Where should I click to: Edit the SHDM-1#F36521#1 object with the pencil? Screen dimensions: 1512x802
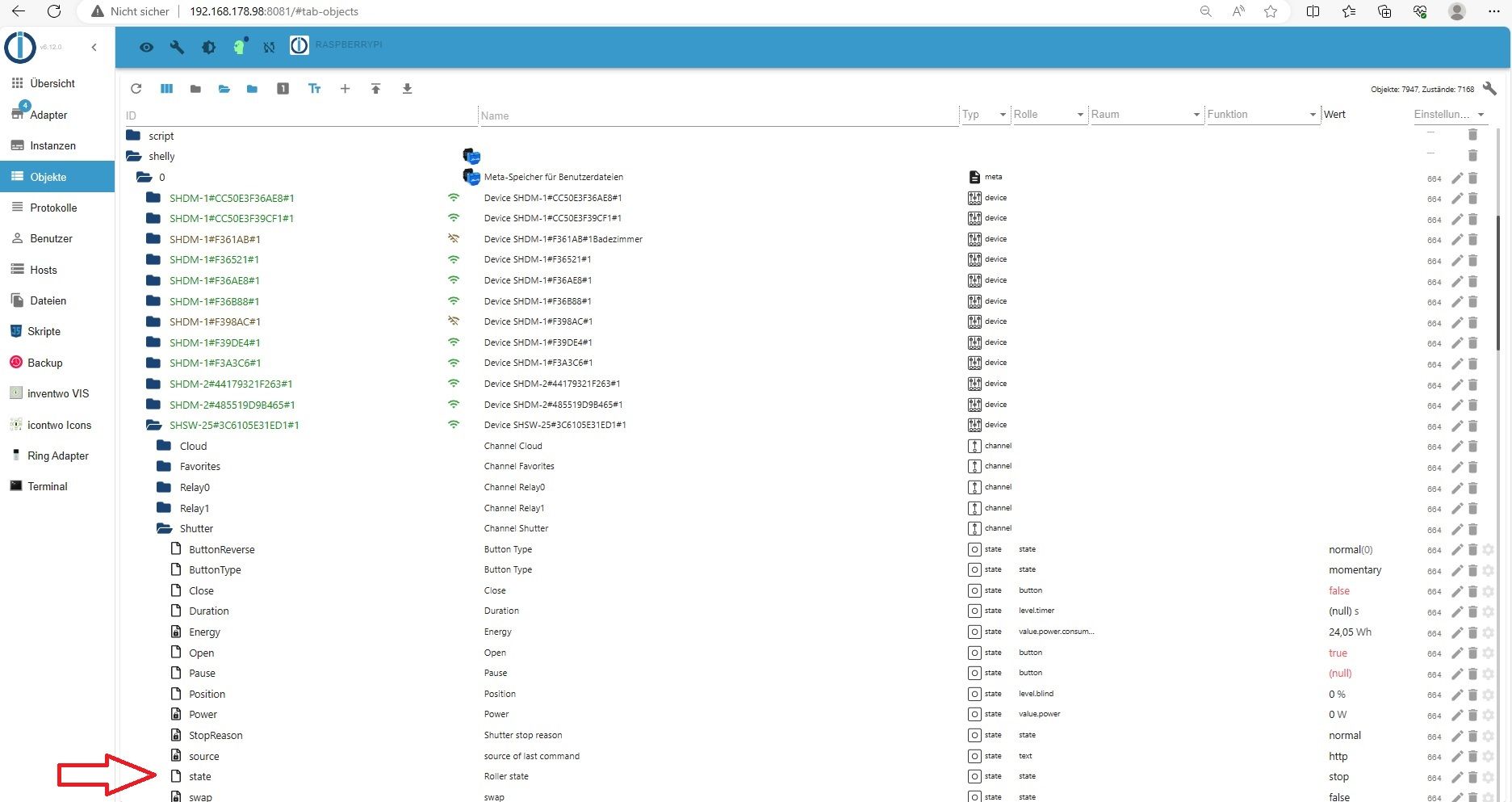click(1457, 261)
